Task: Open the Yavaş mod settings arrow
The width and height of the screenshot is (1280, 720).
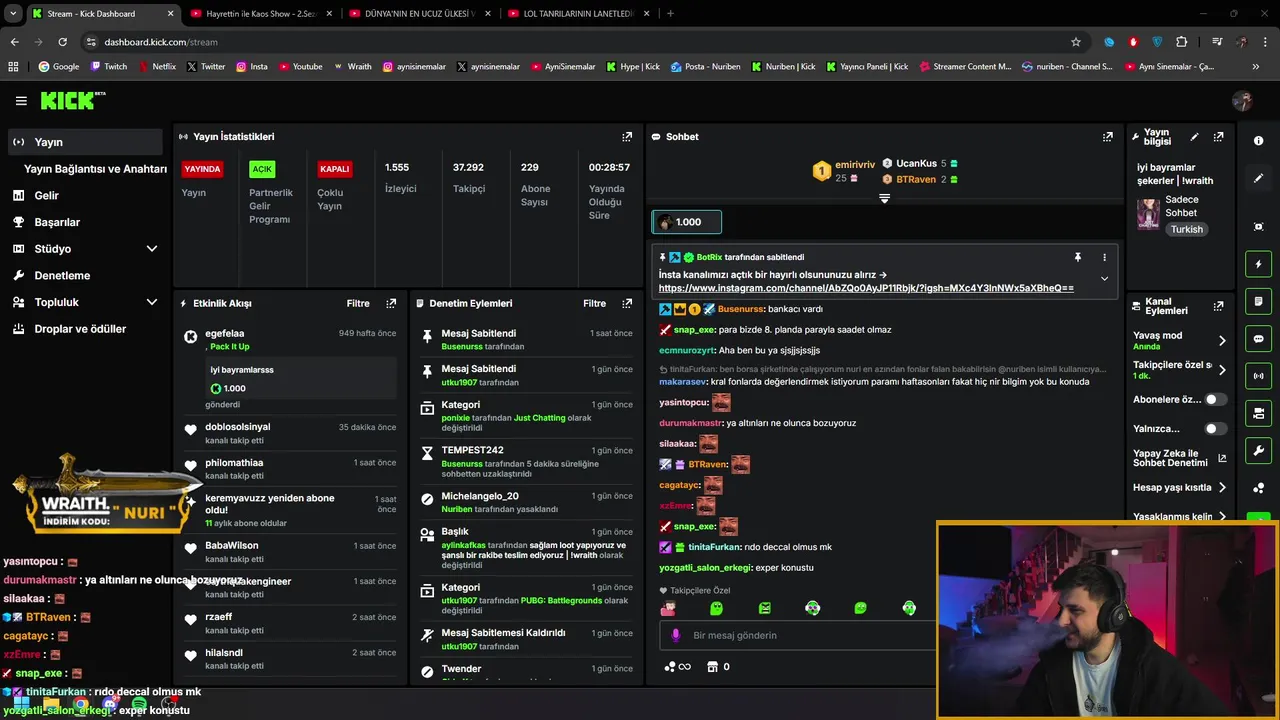Action: 1221,341
